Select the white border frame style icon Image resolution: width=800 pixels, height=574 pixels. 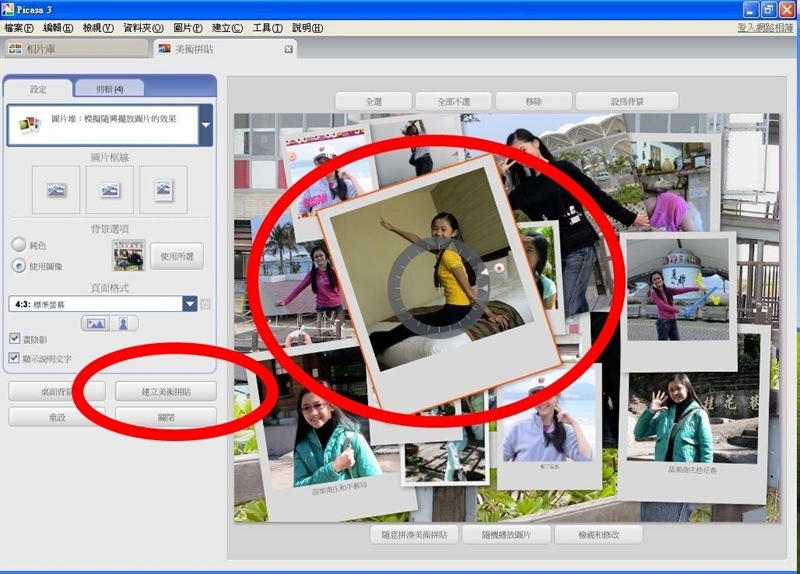[109, 189]
